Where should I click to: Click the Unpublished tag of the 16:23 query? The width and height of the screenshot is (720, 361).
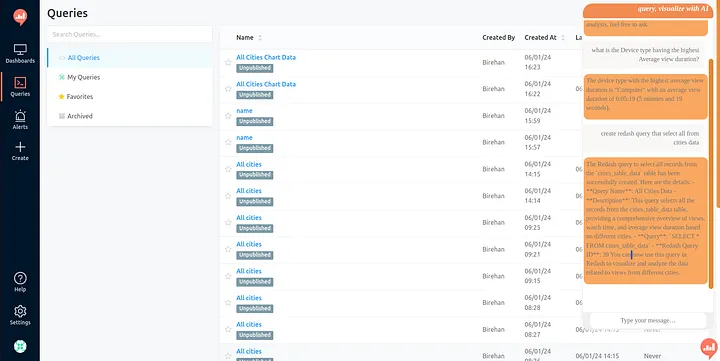click(x=255, y=68)
